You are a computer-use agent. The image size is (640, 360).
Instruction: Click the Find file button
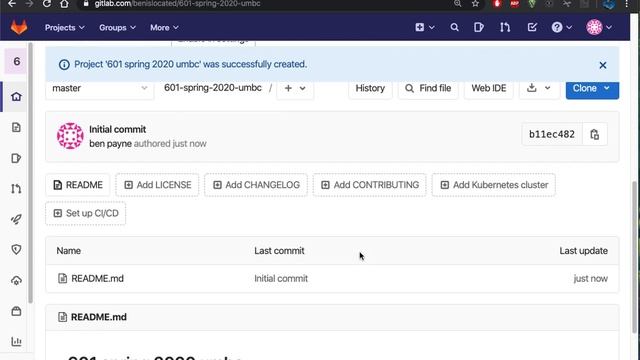pos(428,88)
